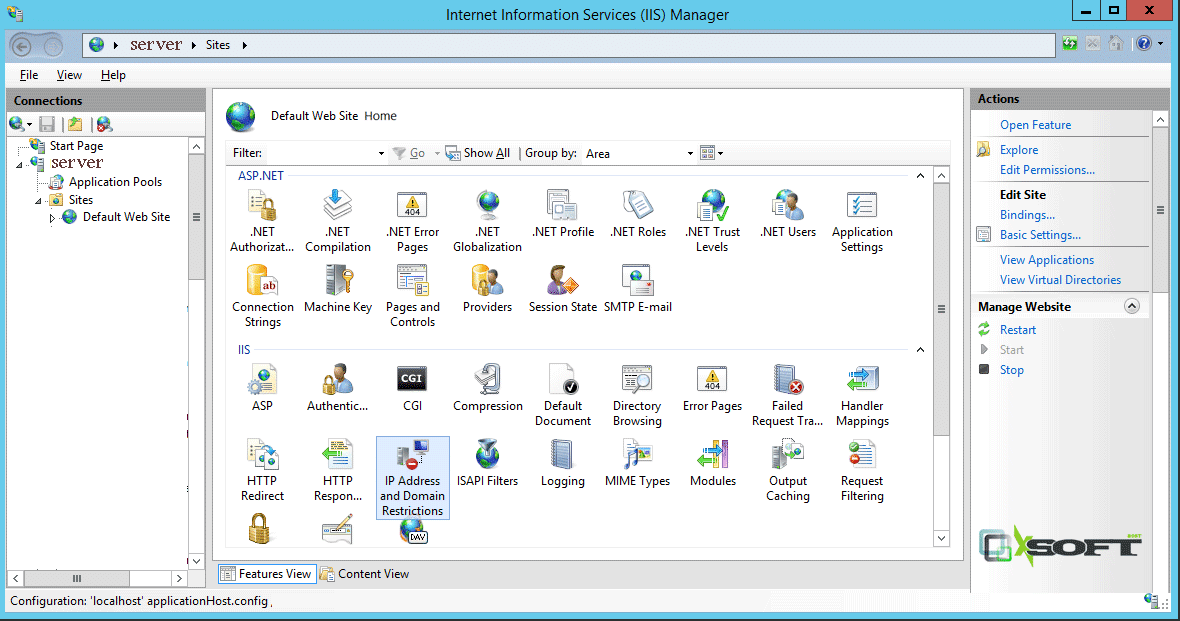Collapse the IIS group section
The image size is (1180, 621).
pyautogui.click(x=920, y=350)
